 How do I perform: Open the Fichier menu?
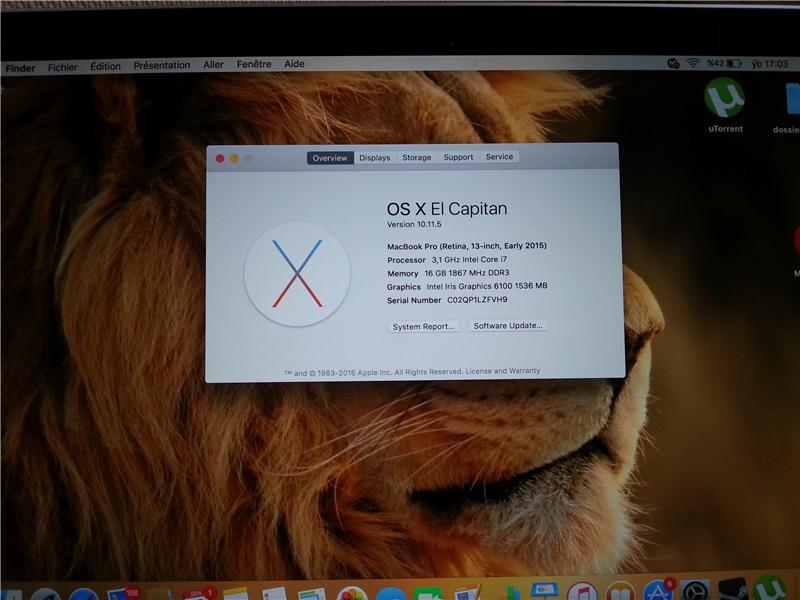63,67
